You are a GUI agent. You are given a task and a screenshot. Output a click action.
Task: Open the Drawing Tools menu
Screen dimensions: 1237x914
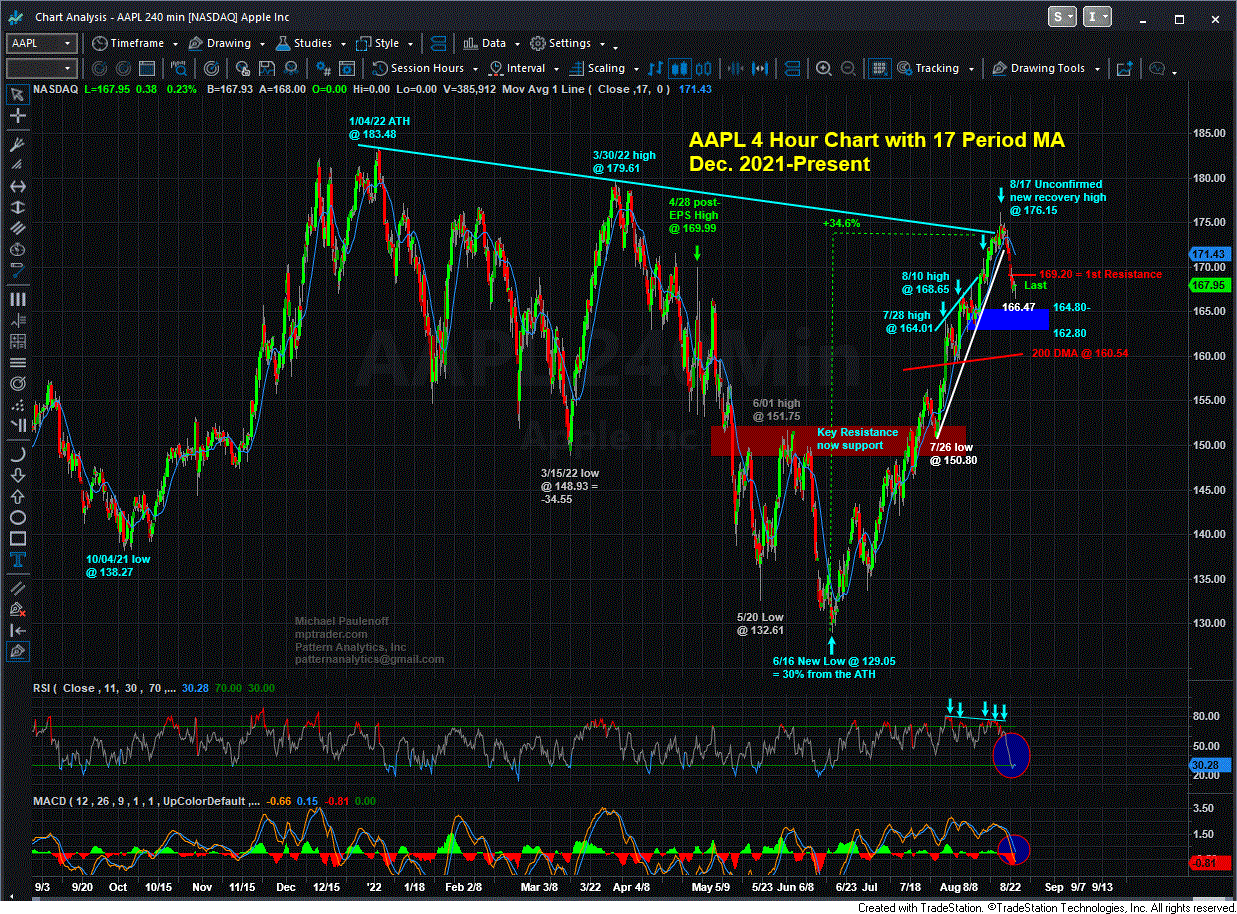point(1046,68)
